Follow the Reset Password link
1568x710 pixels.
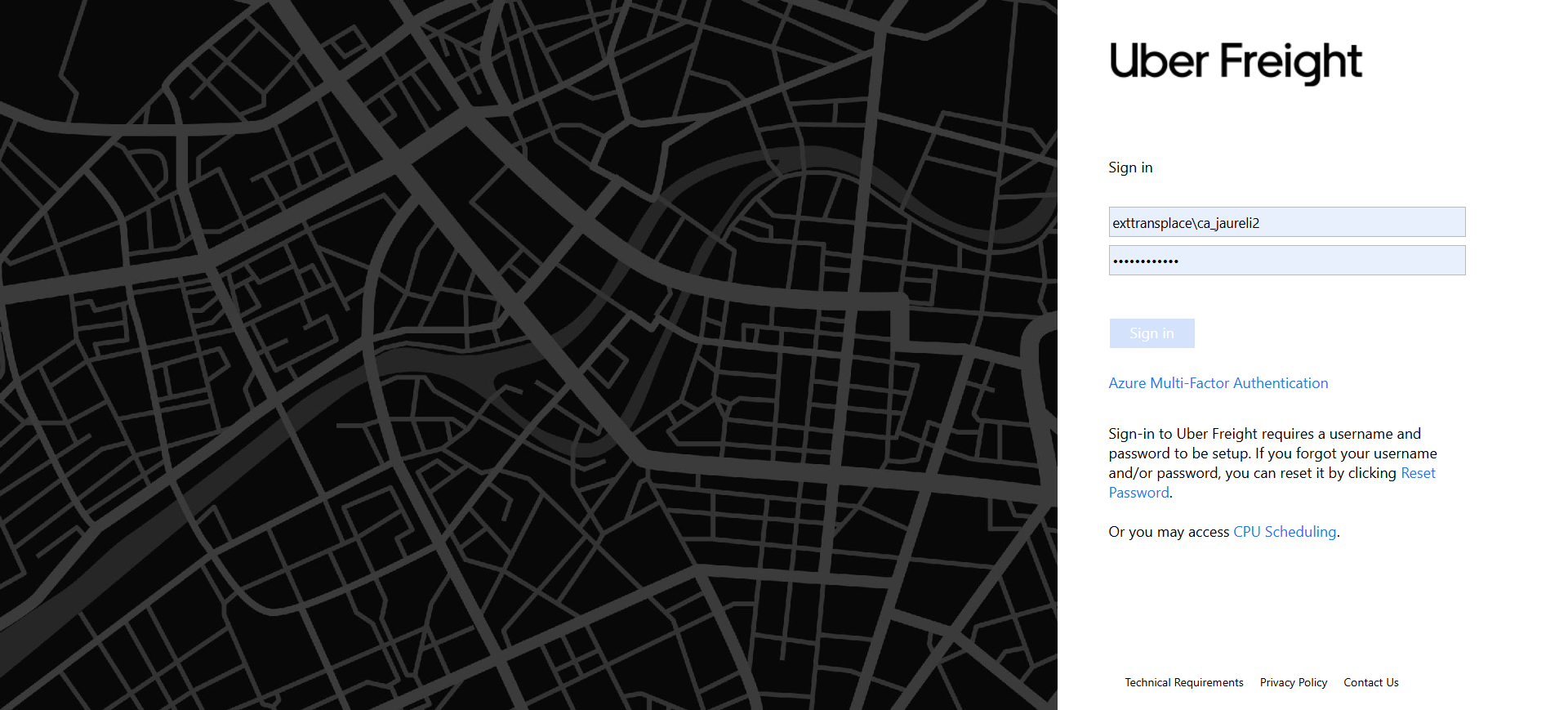[x=1418, y=473]
